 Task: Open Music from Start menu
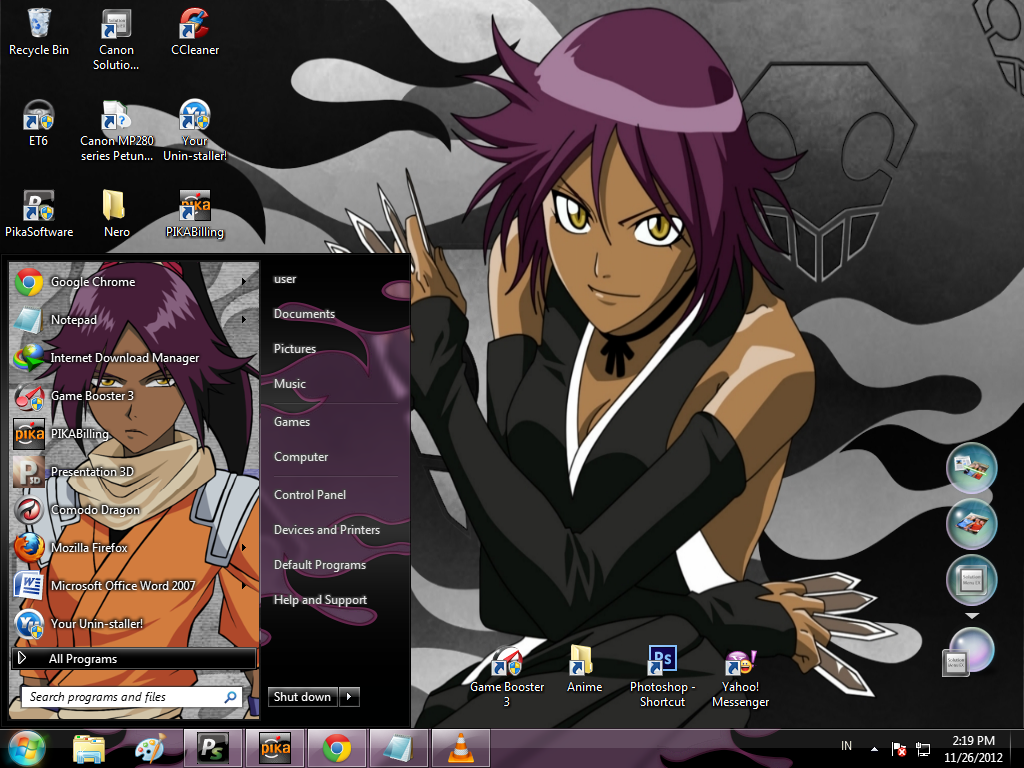click(289, 384)
